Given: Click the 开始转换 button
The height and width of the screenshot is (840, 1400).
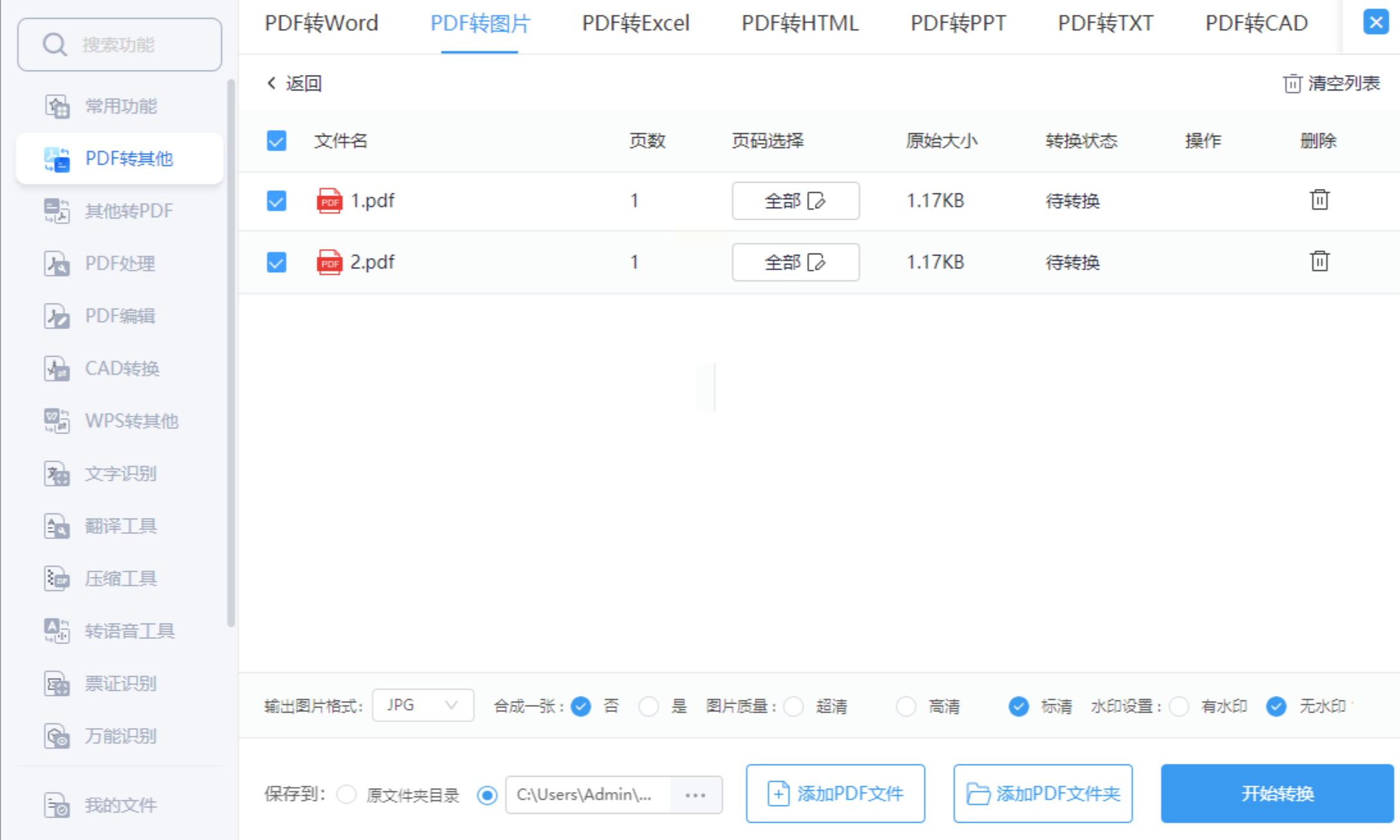Looking at the screenshot, I should tap(1276, 794).
